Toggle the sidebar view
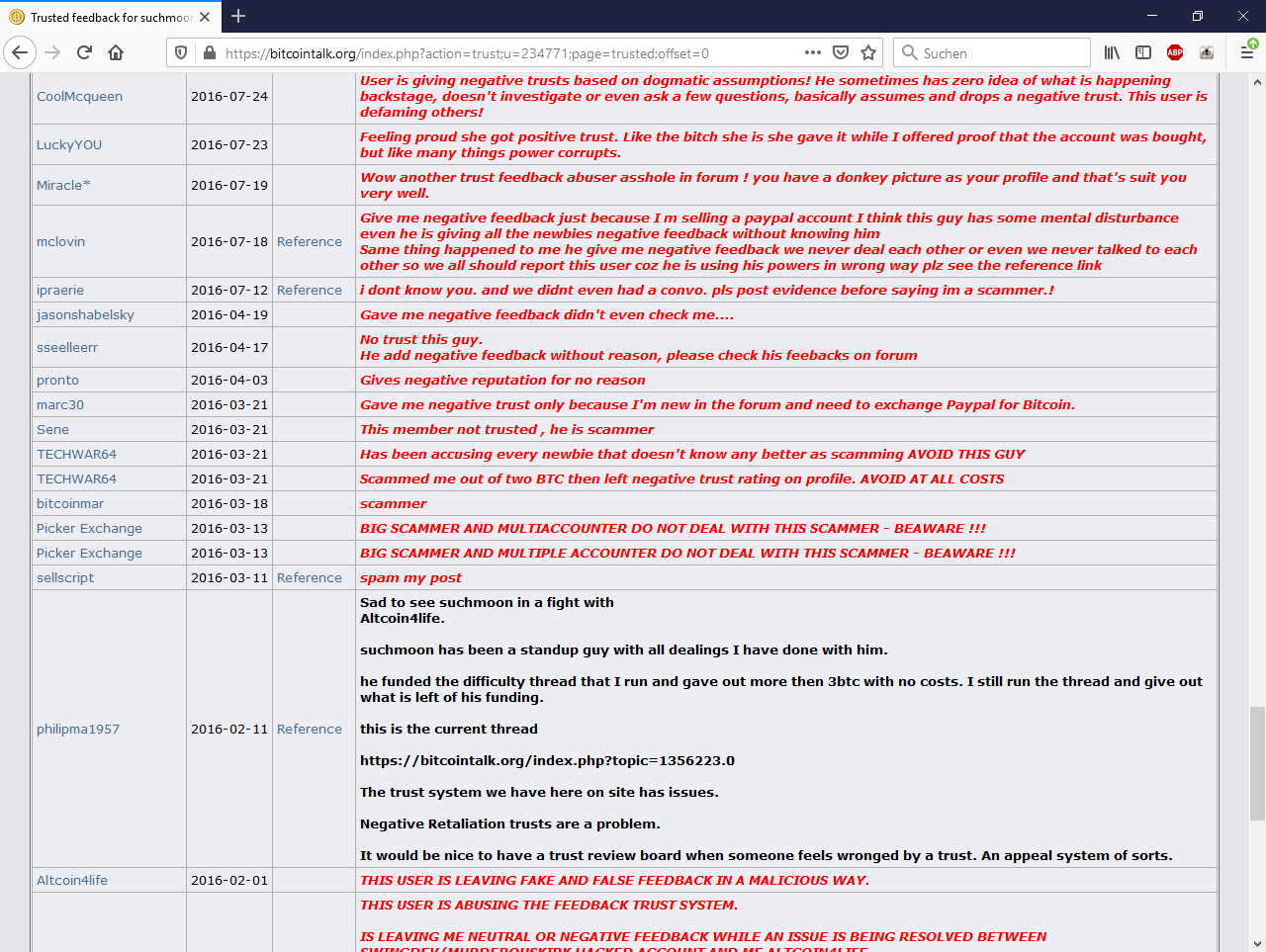Screen dimensions: 1266x952 point(1143,52)
